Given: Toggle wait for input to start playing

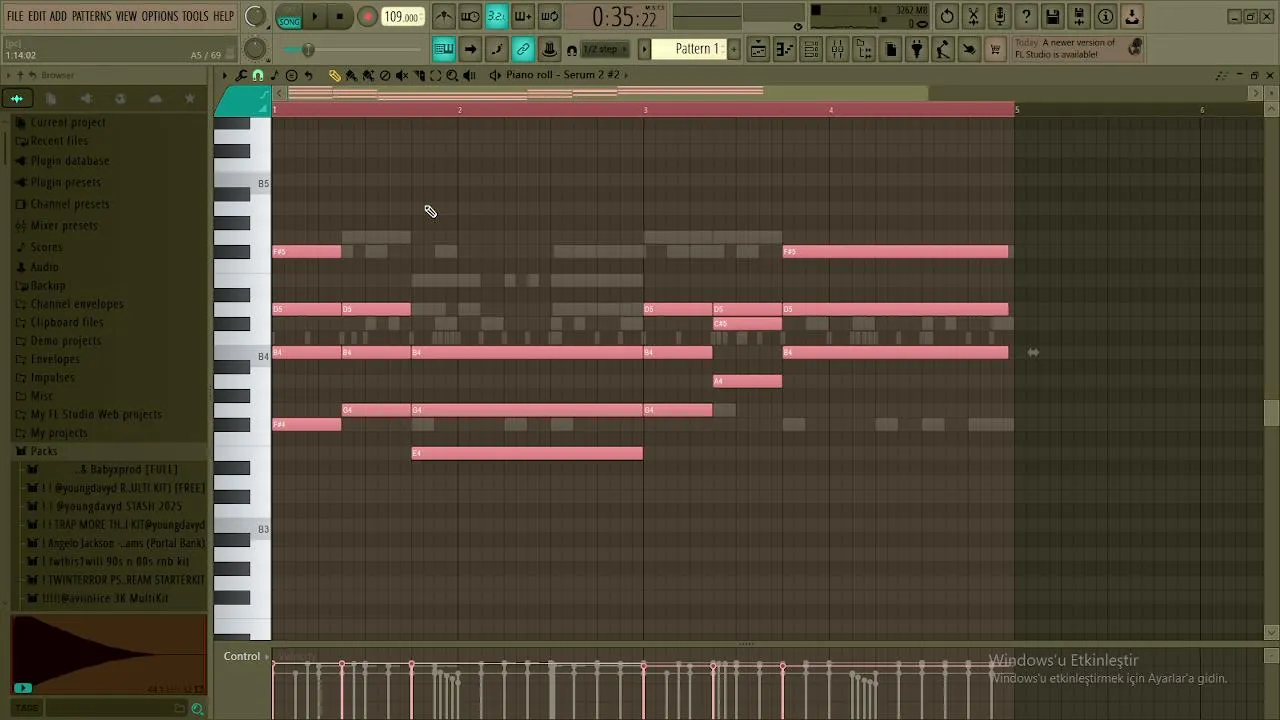Looking at the screenshot, I should (470, 17).
